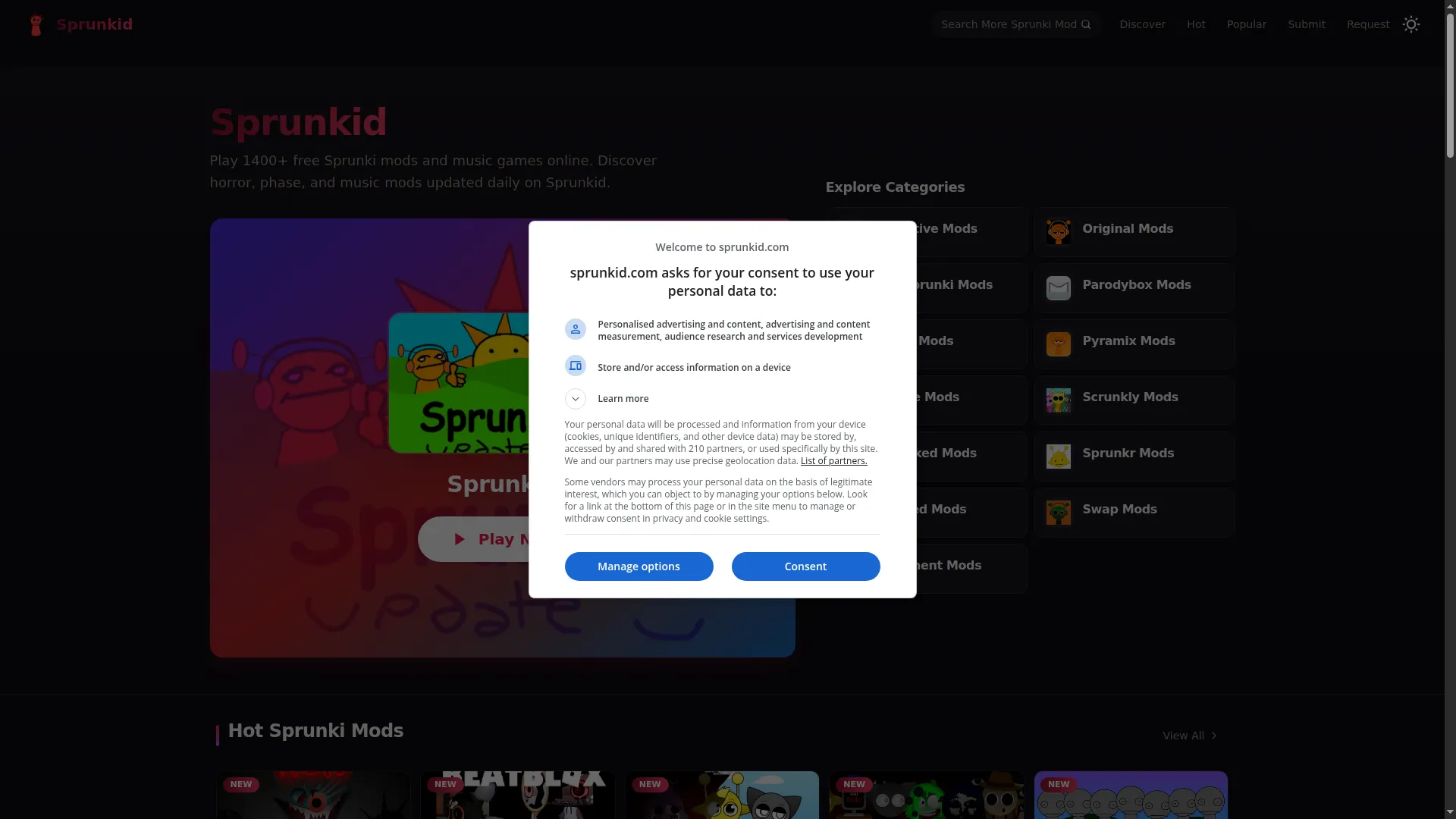Open the Pyramix Mods category label
1456x819 pixels.
(x=1128, y=340)
